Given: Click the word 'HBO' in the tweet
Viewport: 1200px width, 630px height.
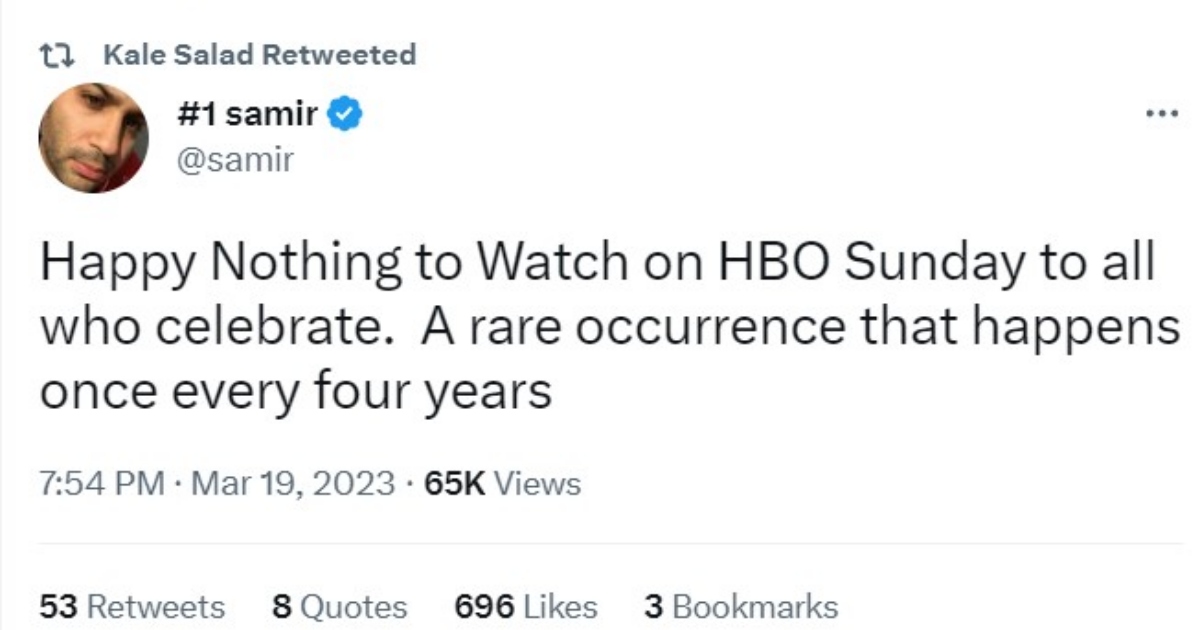Looking at the screenshot, I should pos(777,263).
